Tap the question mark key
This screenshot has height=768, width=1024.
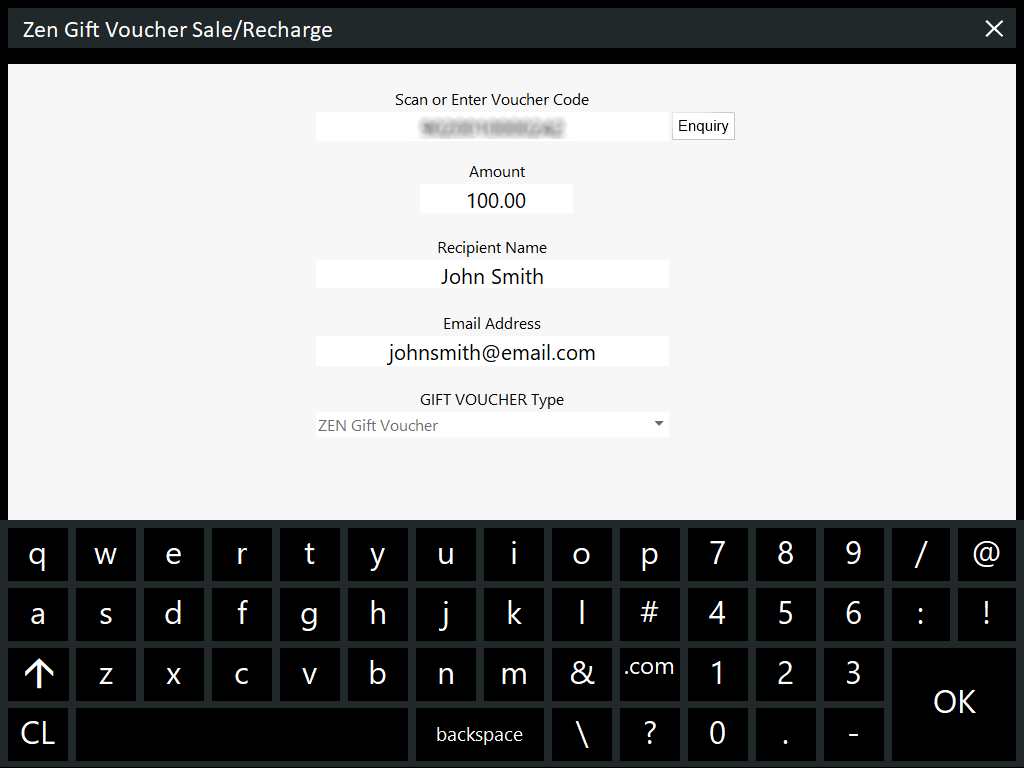649,734
